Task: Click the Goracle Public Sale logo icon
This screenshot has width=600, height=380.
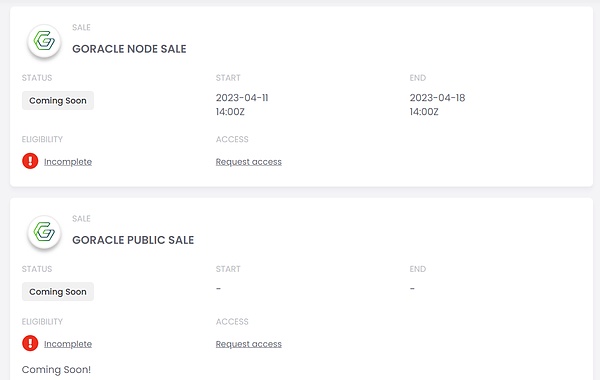Action: pos(44,232)
